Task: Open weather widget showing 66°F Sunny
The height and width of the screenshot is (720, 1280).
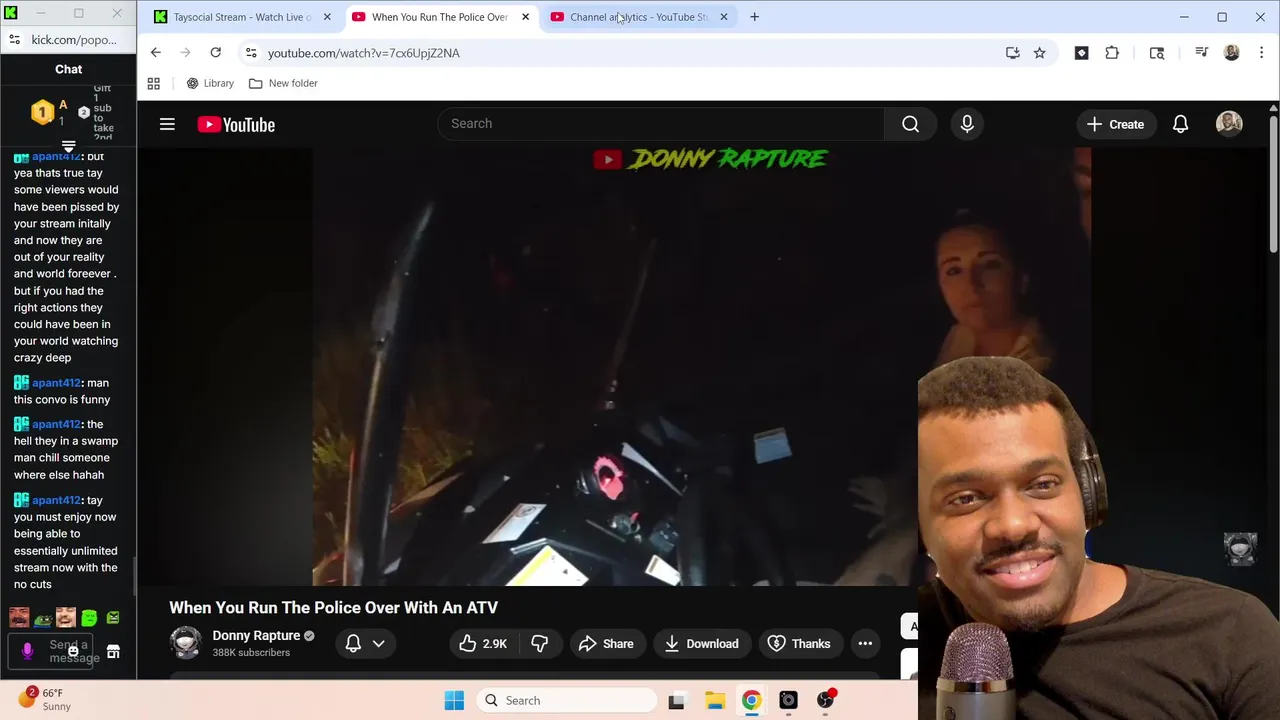Action: 45,699
